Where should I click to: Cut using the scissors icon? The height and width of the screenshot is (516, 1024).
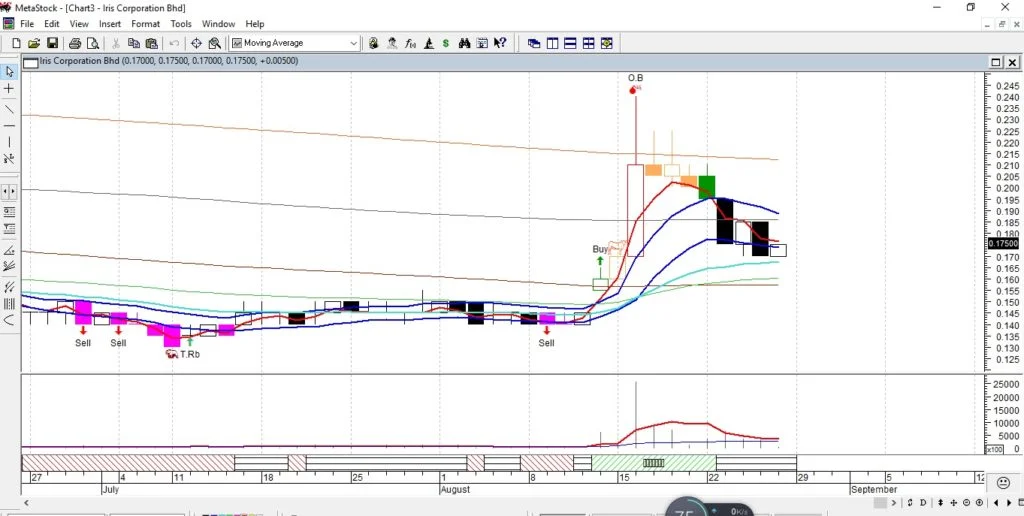(116, 43)
